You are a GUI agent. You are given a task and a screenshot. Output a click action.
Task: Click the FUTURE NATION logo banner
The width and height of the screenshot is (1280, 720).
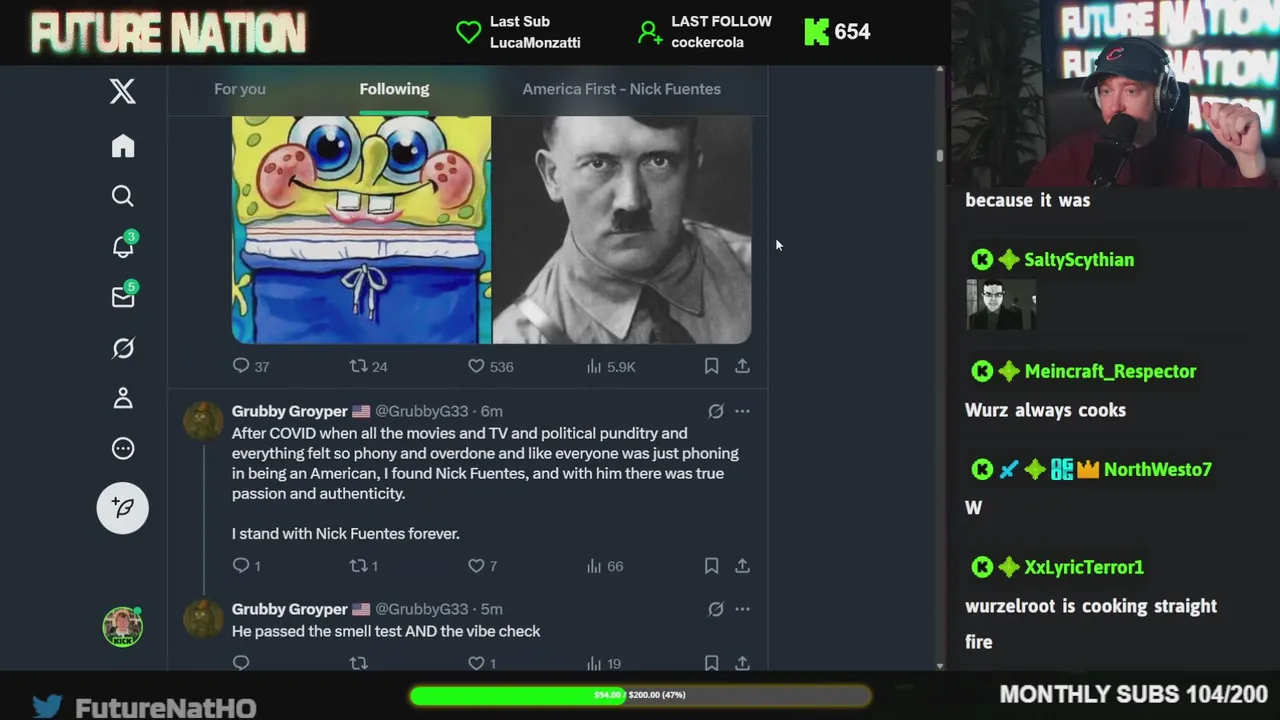pos(168,33)
